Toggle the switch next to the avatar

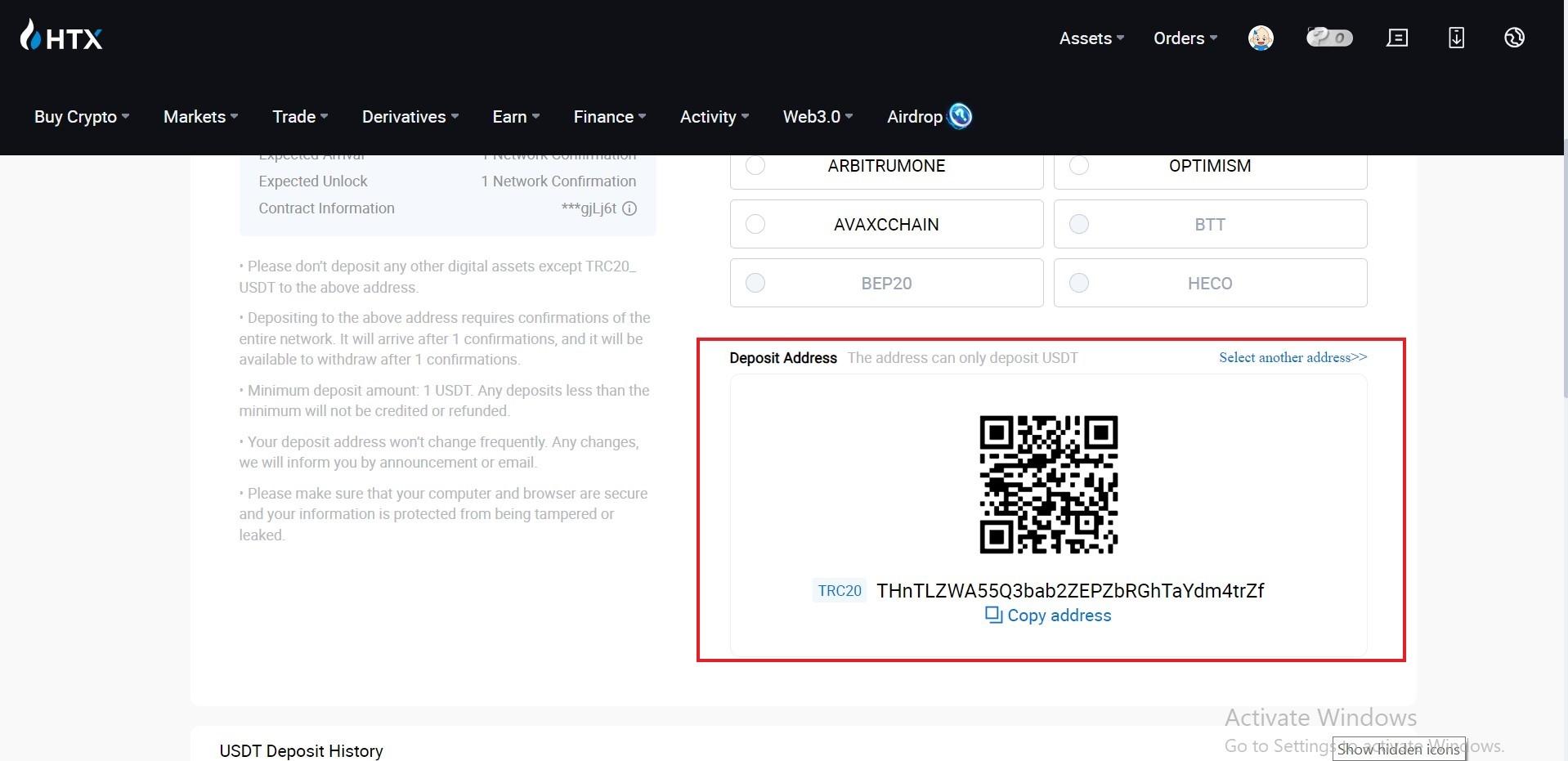(x=1329, y=38)
